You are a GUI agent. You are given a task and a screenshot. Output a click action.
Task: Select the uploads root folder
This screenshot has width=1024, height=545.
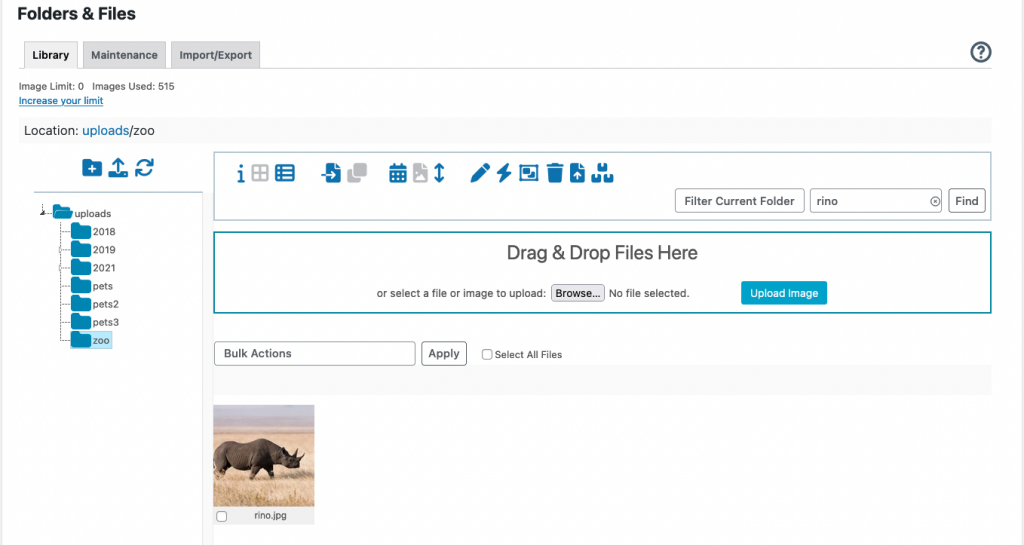(82, 213)
